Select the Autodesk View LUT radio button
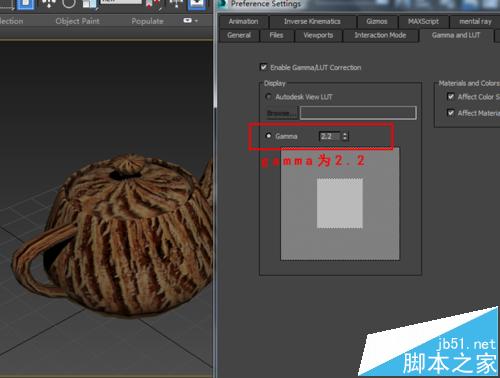This screenshot has height=378, width=500. click(268, 97)
